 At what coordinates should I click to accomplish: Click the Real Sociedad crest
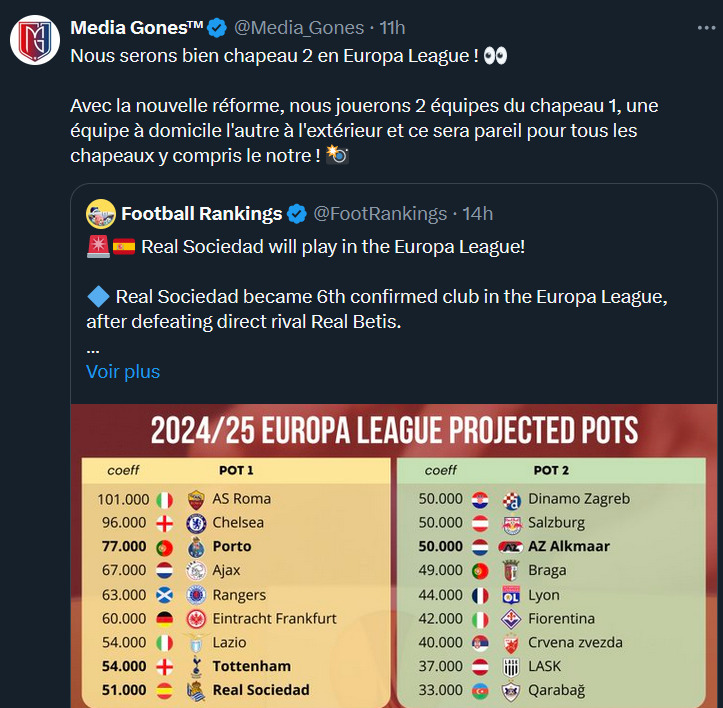coord(196,690)
